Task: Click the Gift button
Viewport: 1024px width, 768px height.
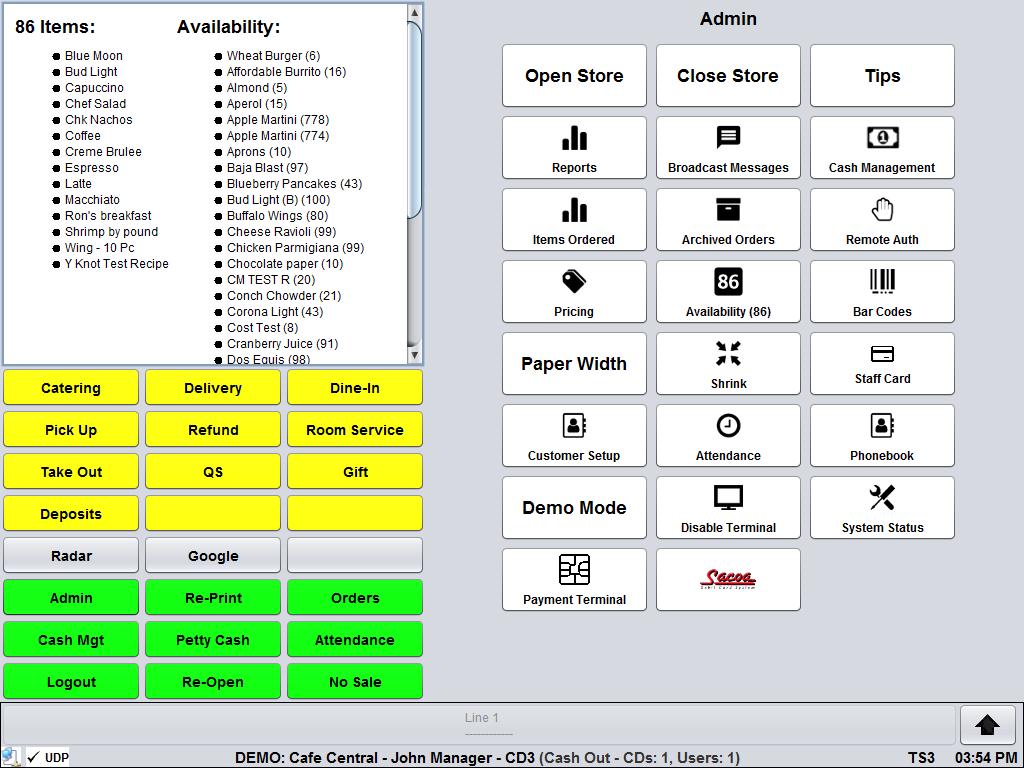Action: coord(355,472)
